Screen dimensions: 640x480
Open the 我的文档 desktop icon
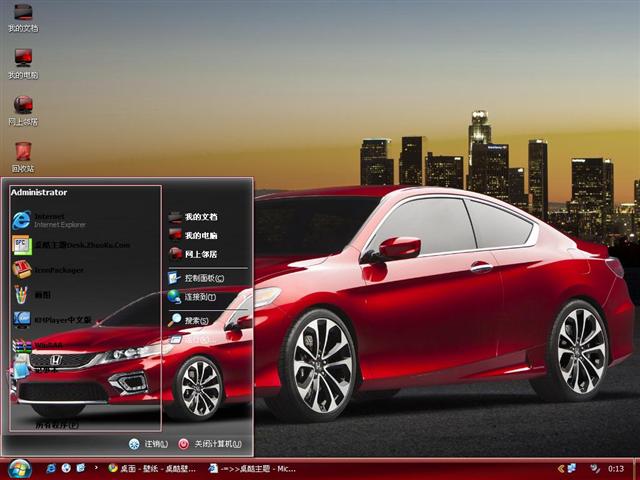coord(22,14)
